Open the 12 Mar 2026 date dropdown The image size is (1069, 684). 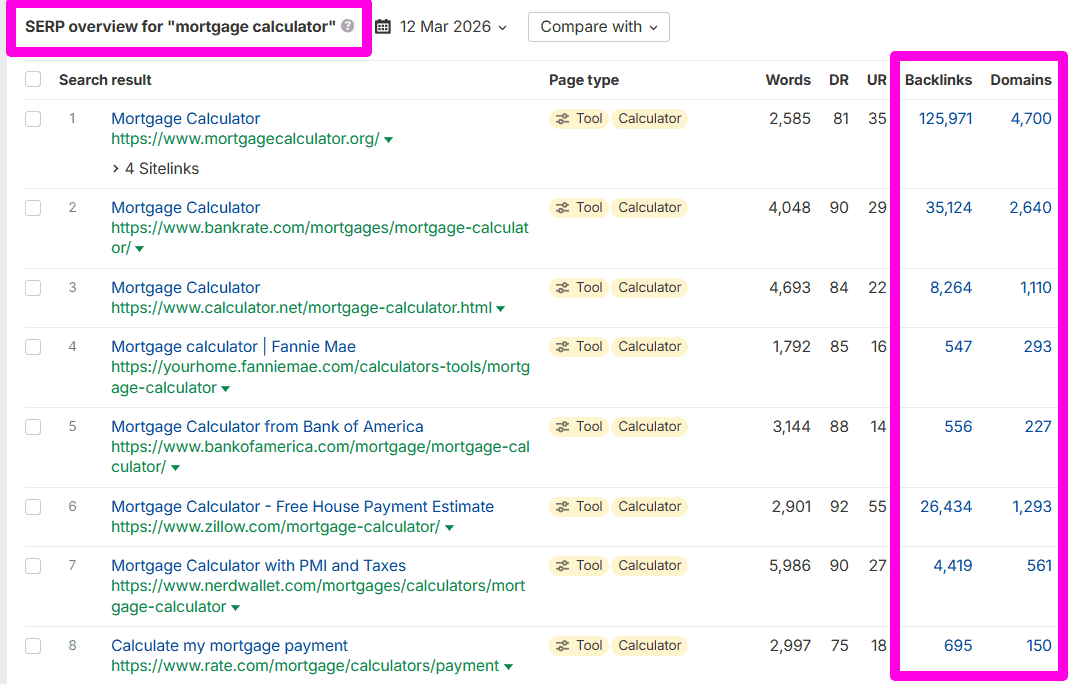(453, 27)
